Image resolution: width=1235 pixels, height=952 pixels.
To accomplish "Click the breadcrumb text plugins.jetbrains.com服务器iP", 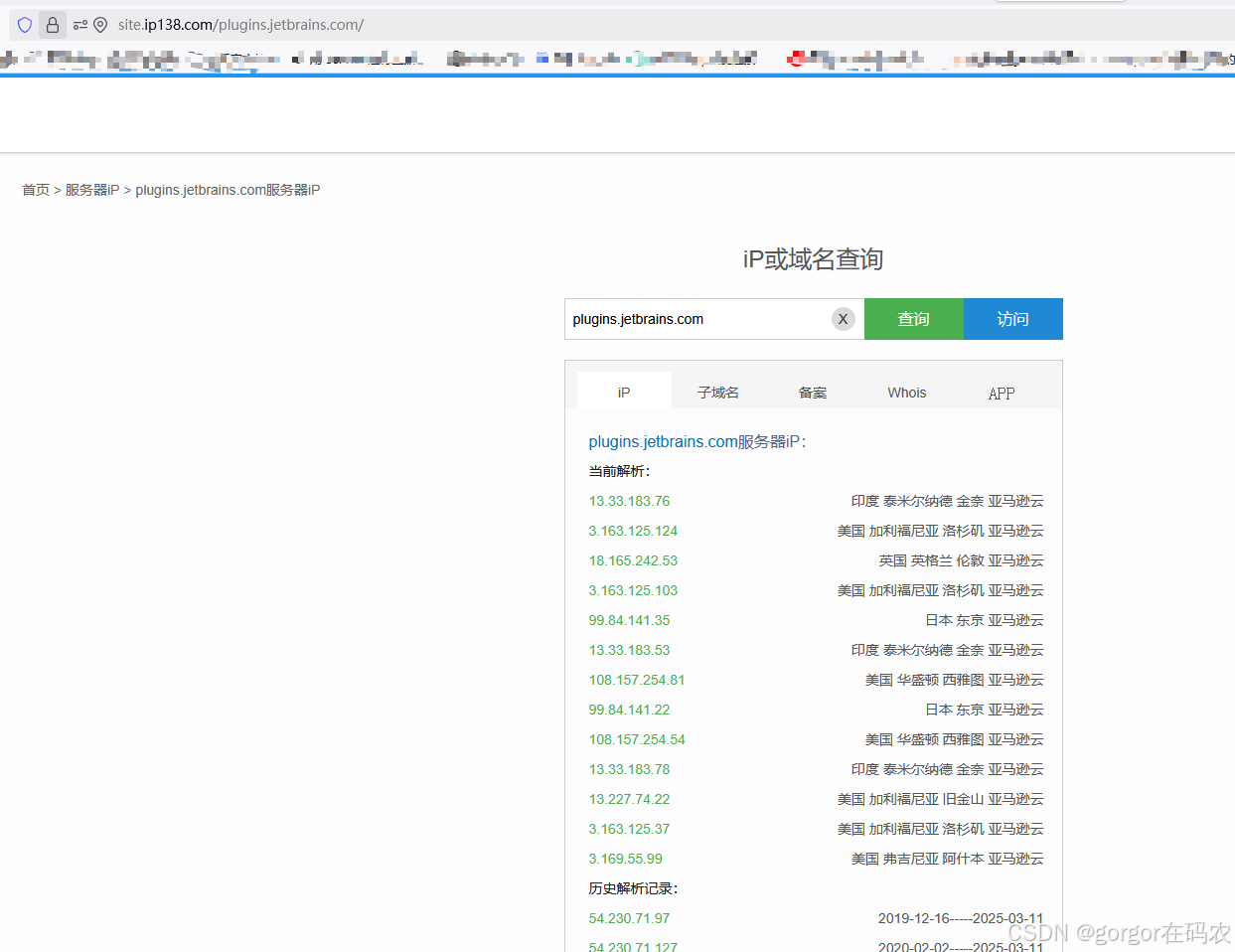I will click(x=228, y=190).
